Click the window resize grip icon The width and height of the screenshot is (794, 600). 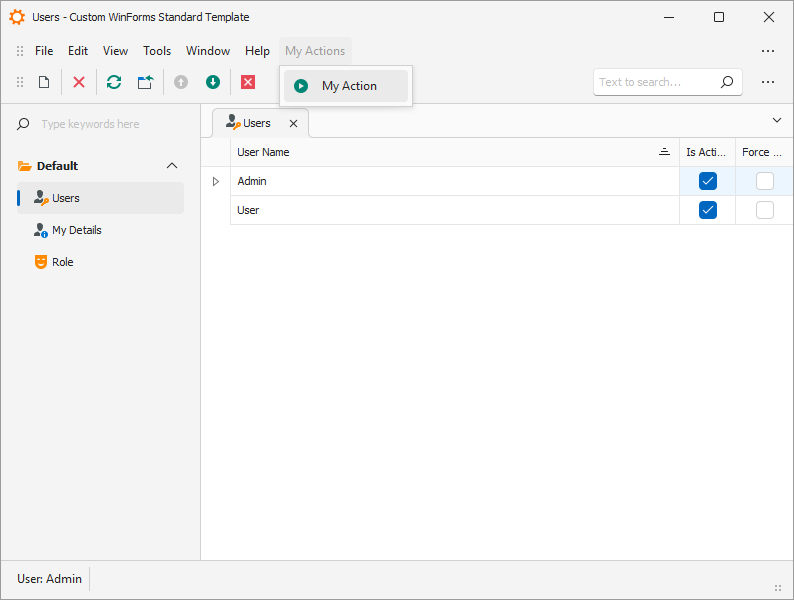pos(778,588)
